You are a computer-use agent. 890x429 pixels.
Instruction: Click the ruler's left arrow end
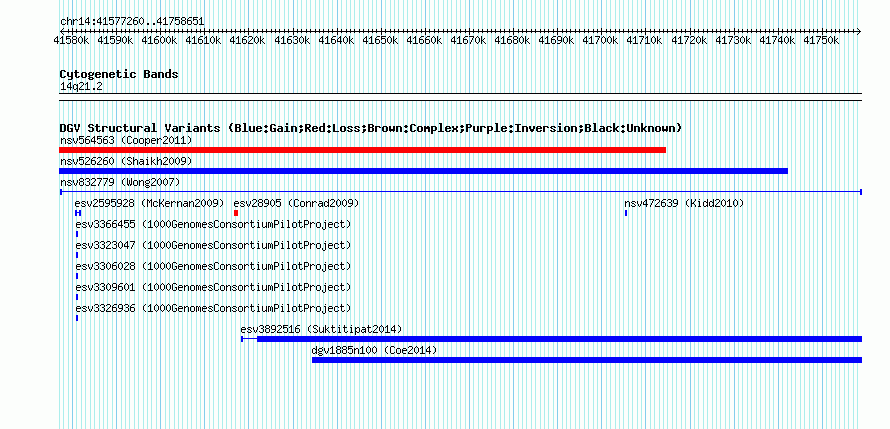coord(62,31)
